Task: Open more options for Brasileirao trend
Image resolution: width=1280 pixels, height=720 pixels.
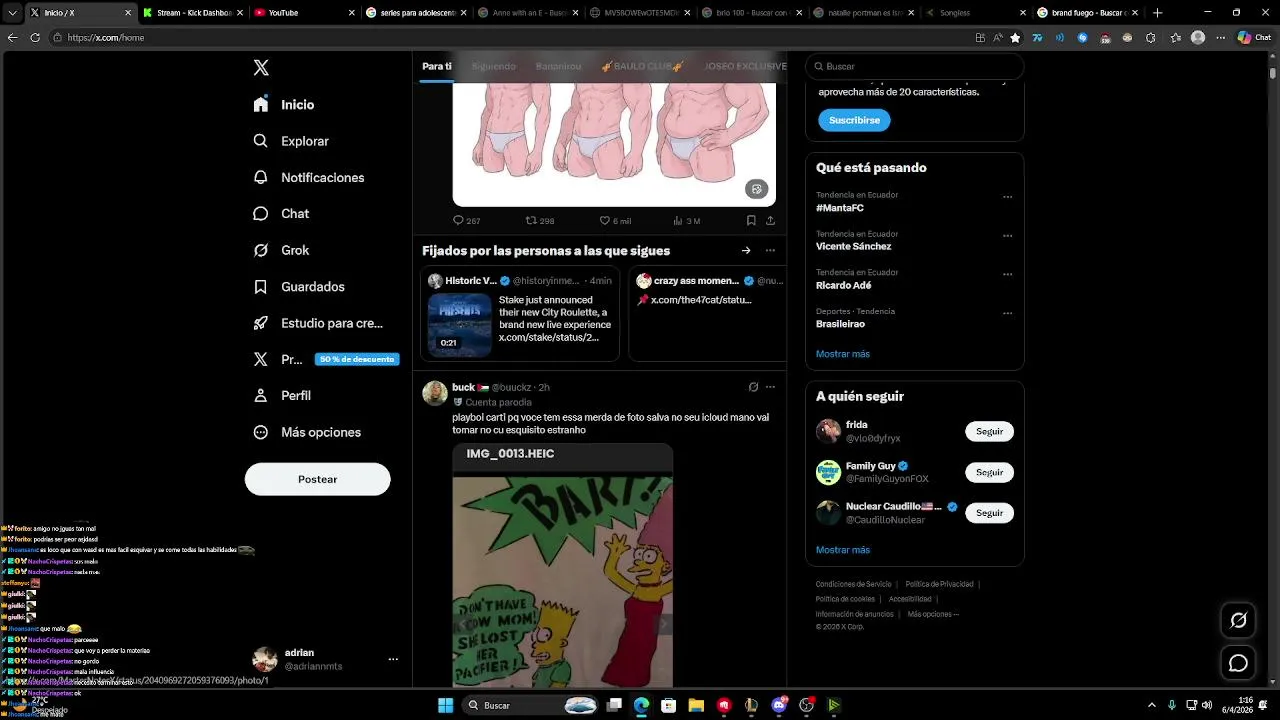Action: 1007,313
